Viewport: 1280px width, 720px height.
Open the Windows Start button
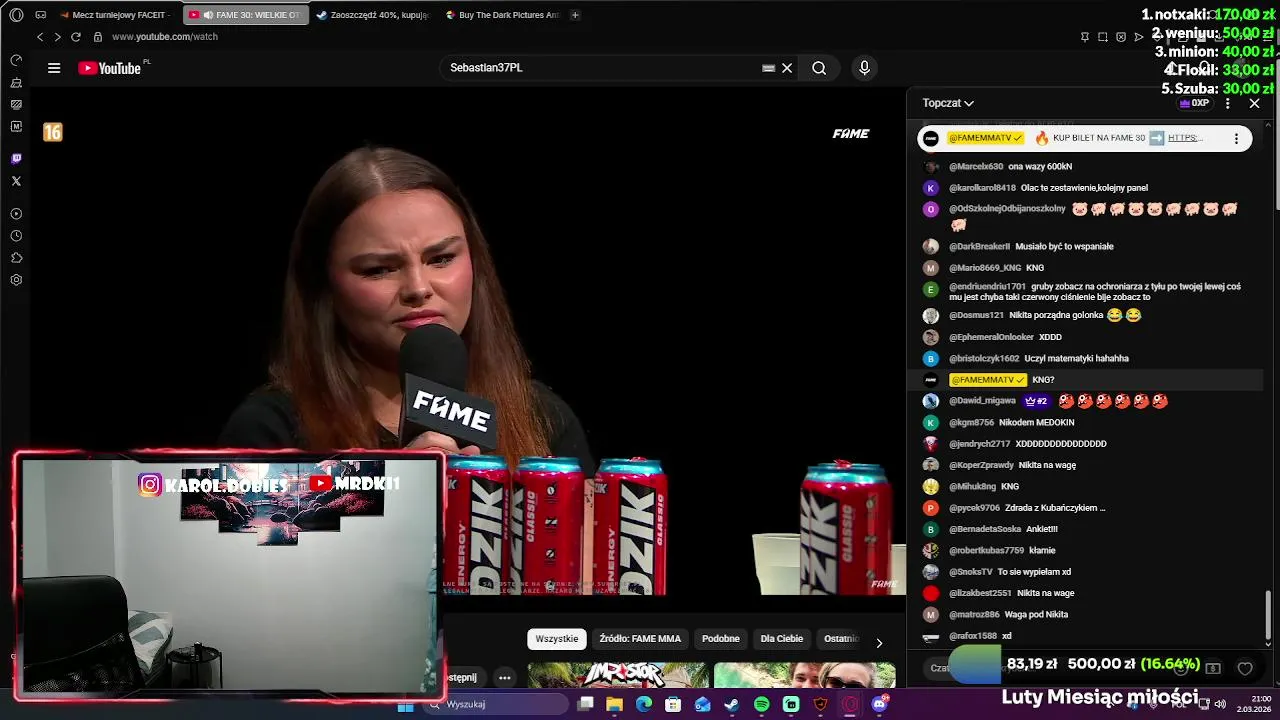(405, 705)
